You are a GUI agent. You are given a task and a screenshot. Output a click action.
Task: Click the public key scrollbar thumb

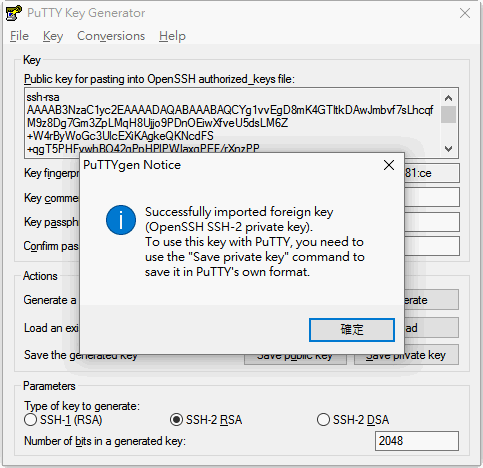pos(448,114)
